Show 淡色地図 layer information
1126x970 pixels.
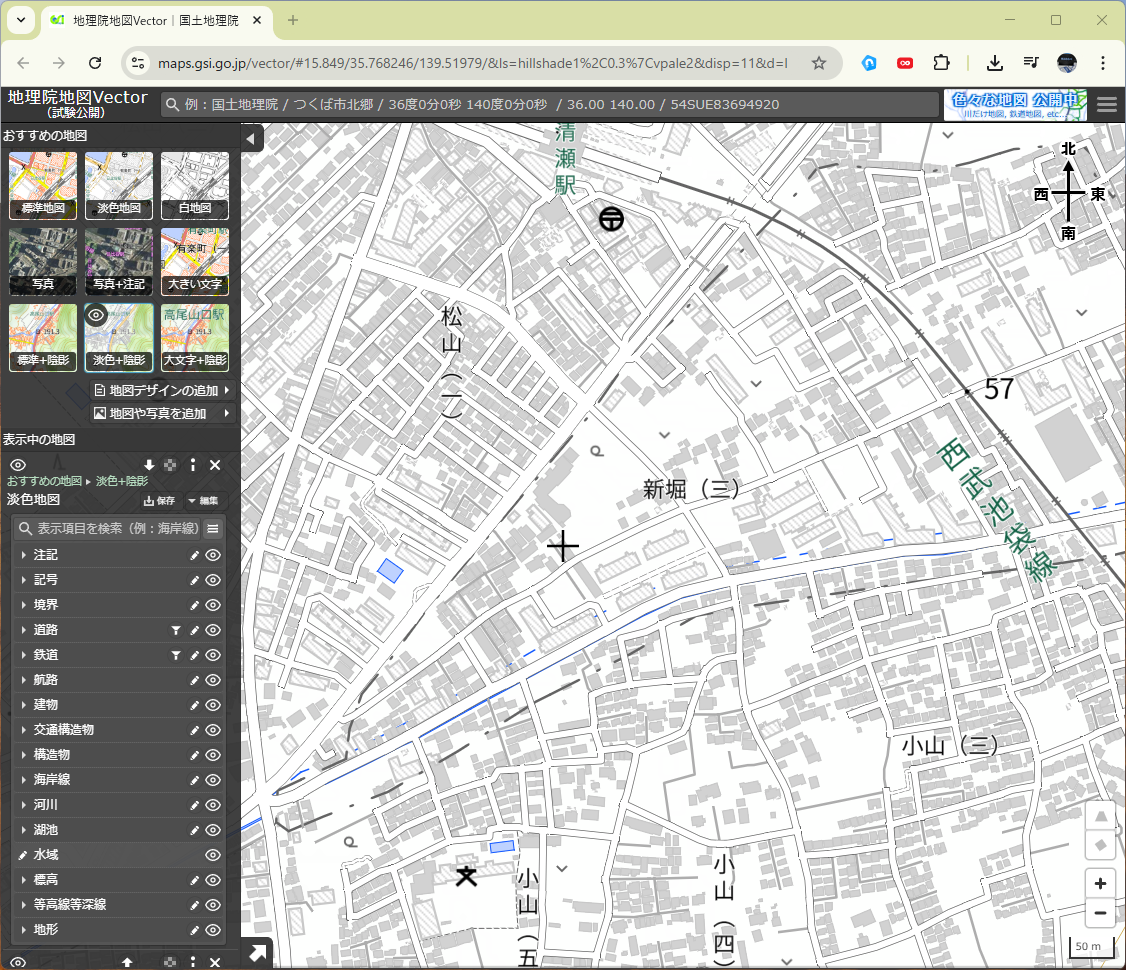(x=192, y=465)
